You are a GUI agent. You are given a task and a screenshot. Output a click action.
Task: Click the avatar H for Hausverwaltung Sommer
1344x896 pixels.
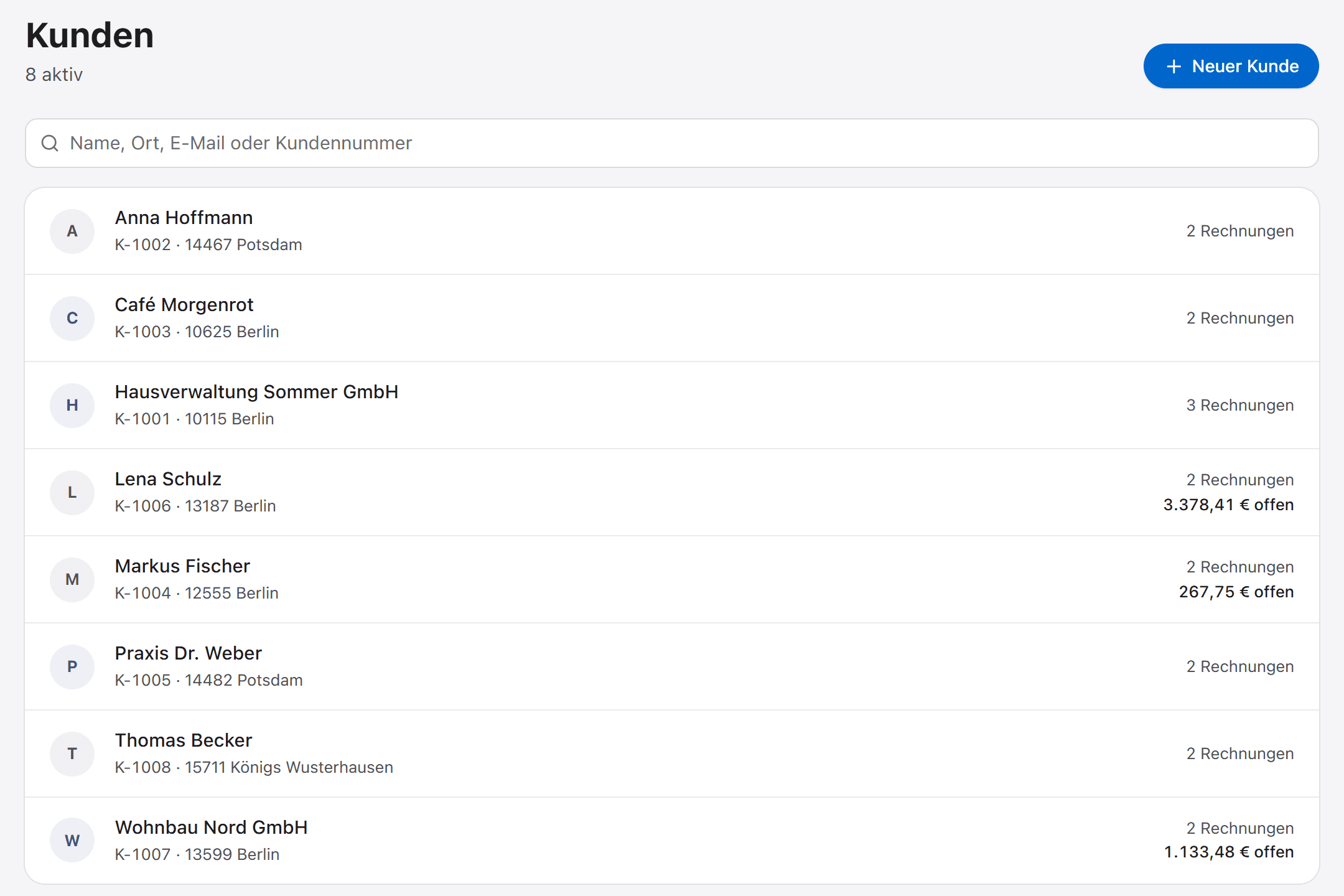[72, 406]
